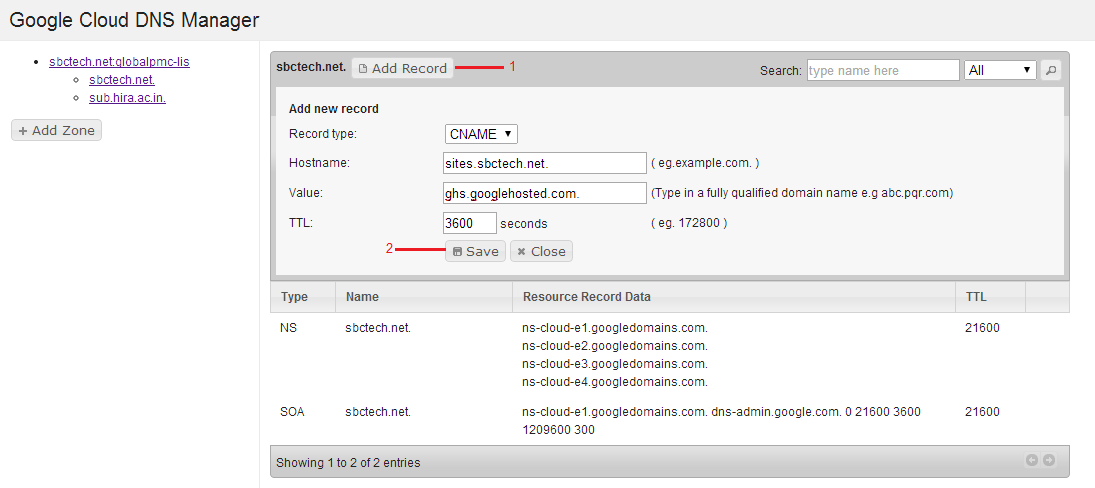Click ns-cloud-e3.googledomains.com. entry
The width and height of the screenshot is (1095, 488).
point(615,364)
